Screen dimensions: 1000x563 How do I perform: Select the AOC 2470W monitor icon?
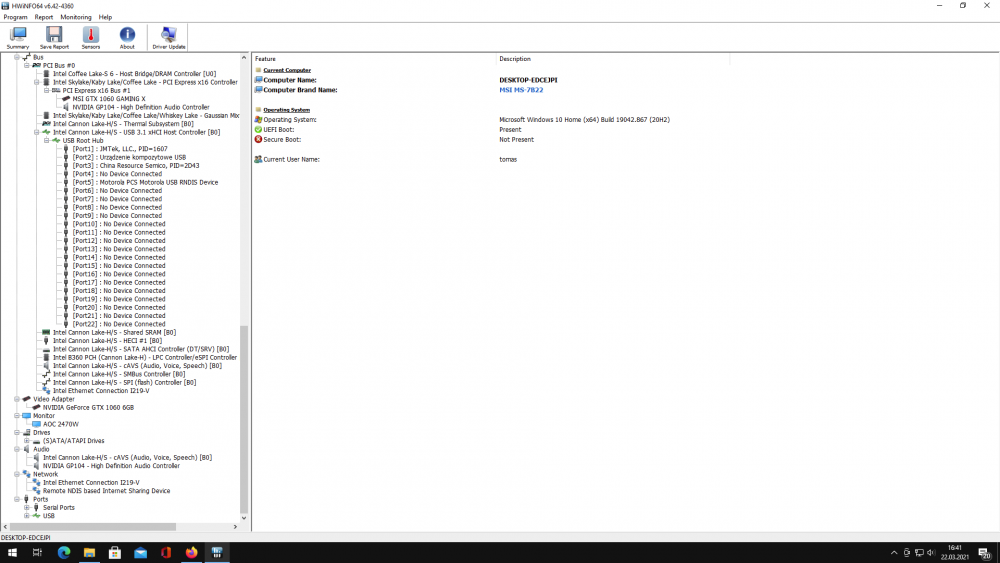[x=37, y=424]
